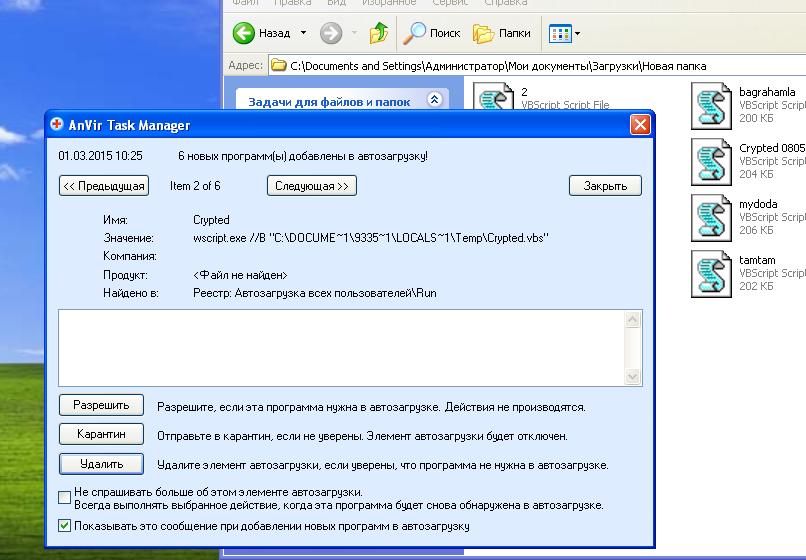Enable Не спрашивать больше checkbox

pyautogui.click(x=64, y=497)
